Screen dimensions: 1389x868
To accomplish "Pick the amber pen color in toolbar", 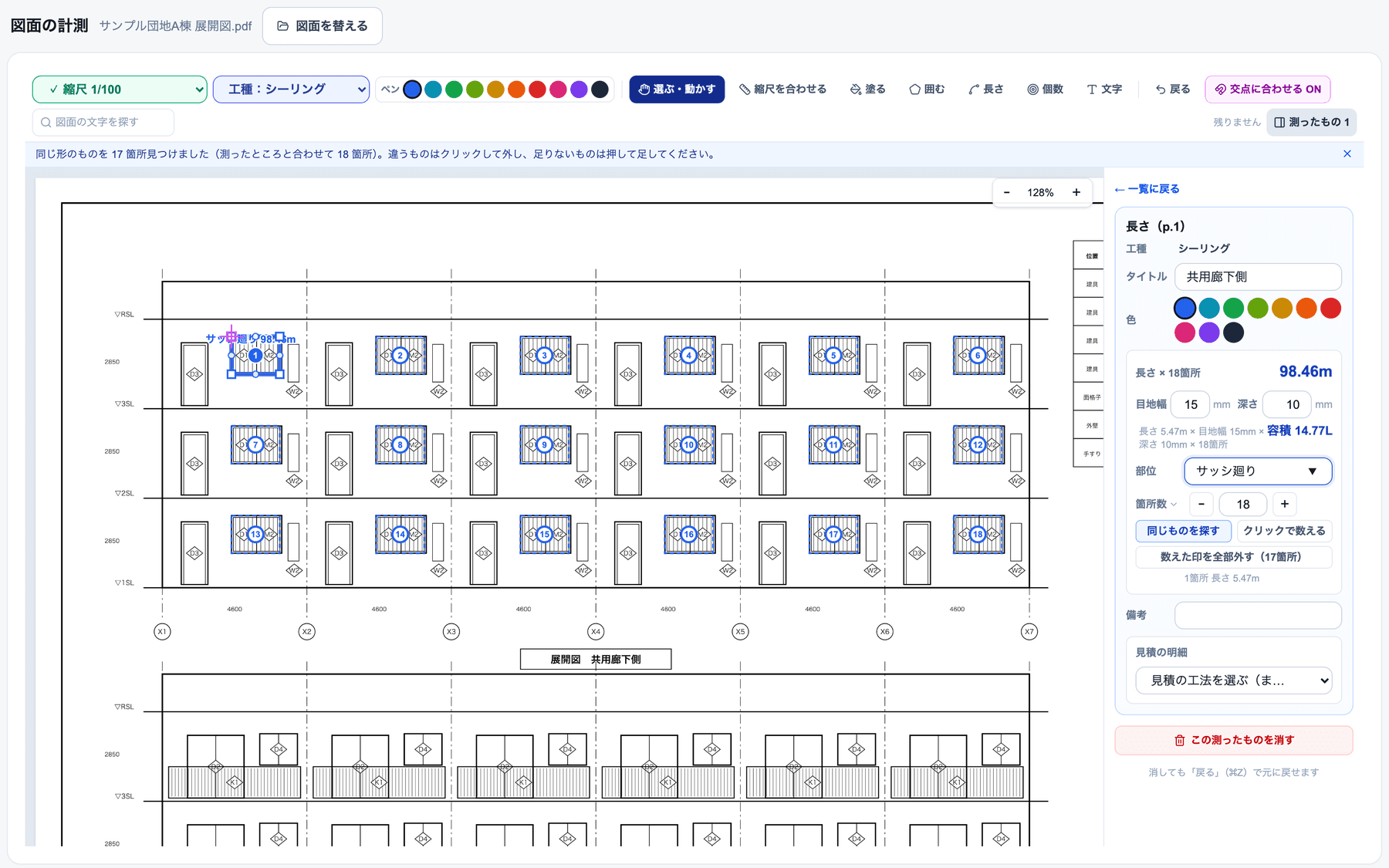I will [496, 90].
